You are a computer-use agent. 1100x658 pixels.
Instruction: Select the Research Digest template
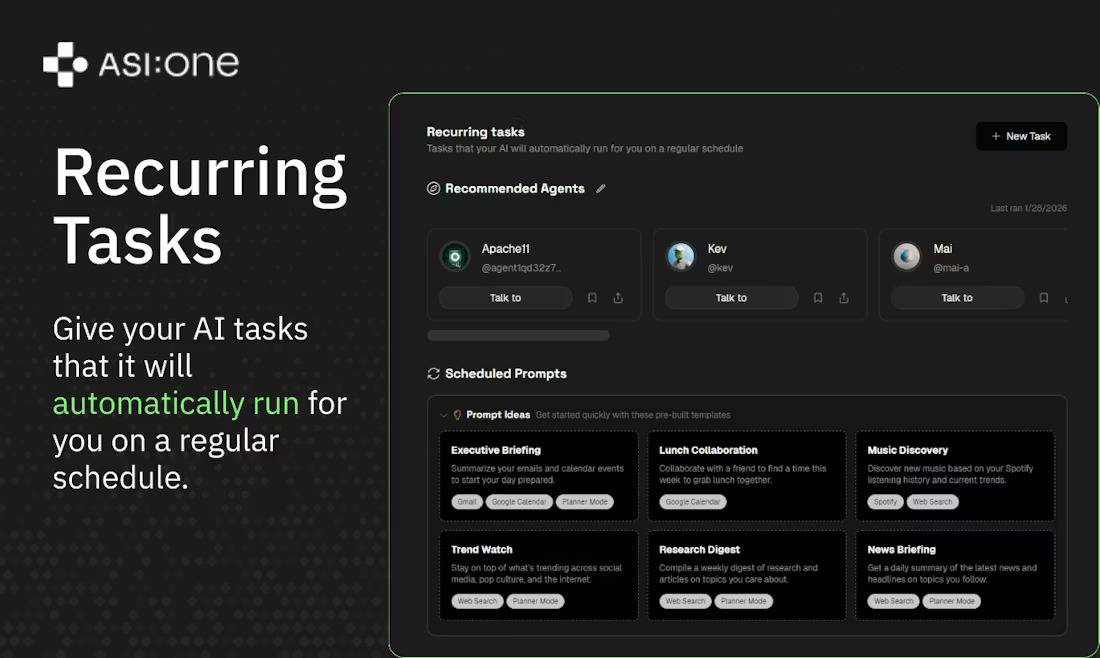746,576
